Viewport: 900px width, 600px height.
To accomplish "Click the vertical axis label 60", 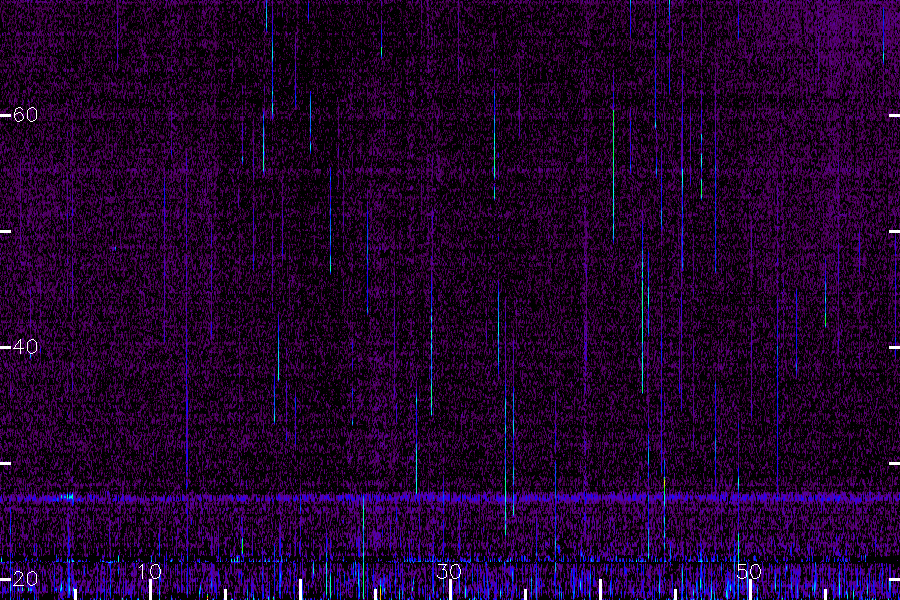I will [x=25, y=115].
